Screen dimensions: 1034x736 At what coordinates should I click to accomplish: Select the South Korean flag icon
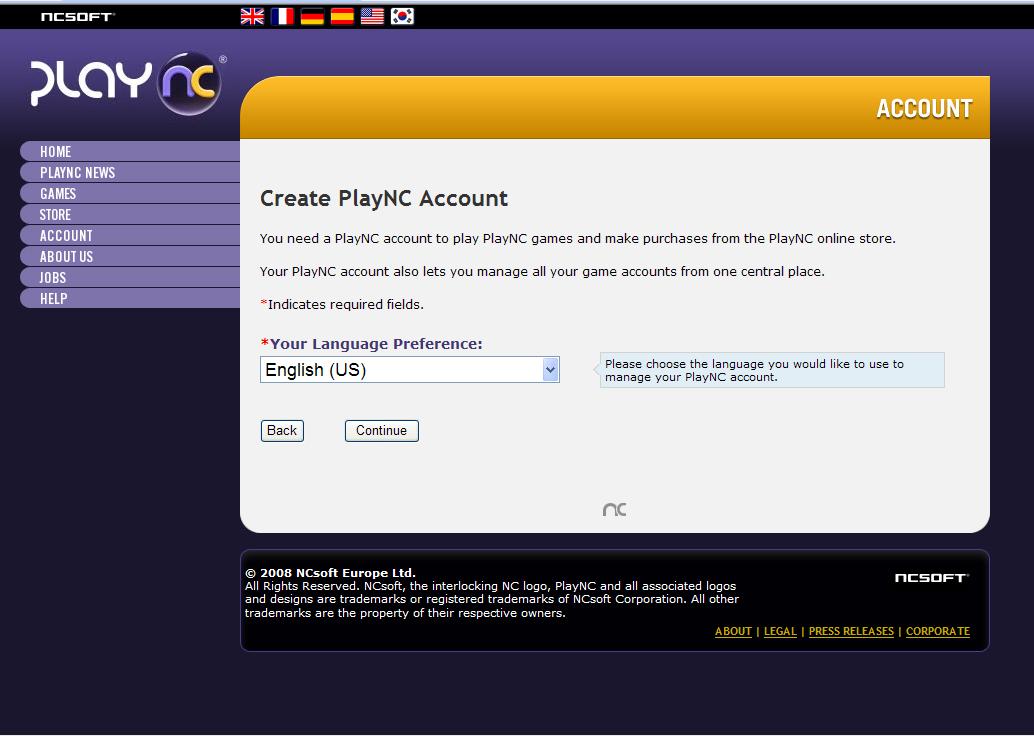coord(402,16)
